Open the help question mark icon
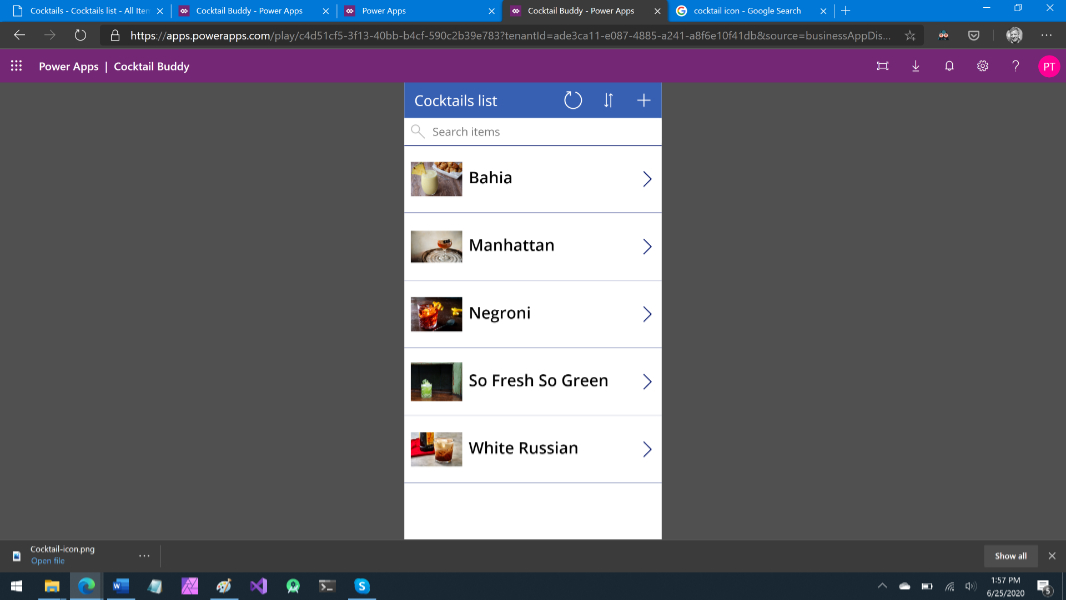1066x600 pixels. click(1015, 66)
